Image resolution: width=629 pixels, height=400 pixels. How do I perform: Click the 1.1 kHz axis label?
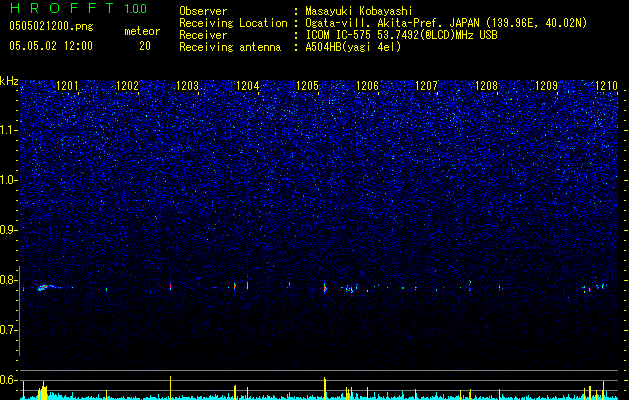(9, 130)
